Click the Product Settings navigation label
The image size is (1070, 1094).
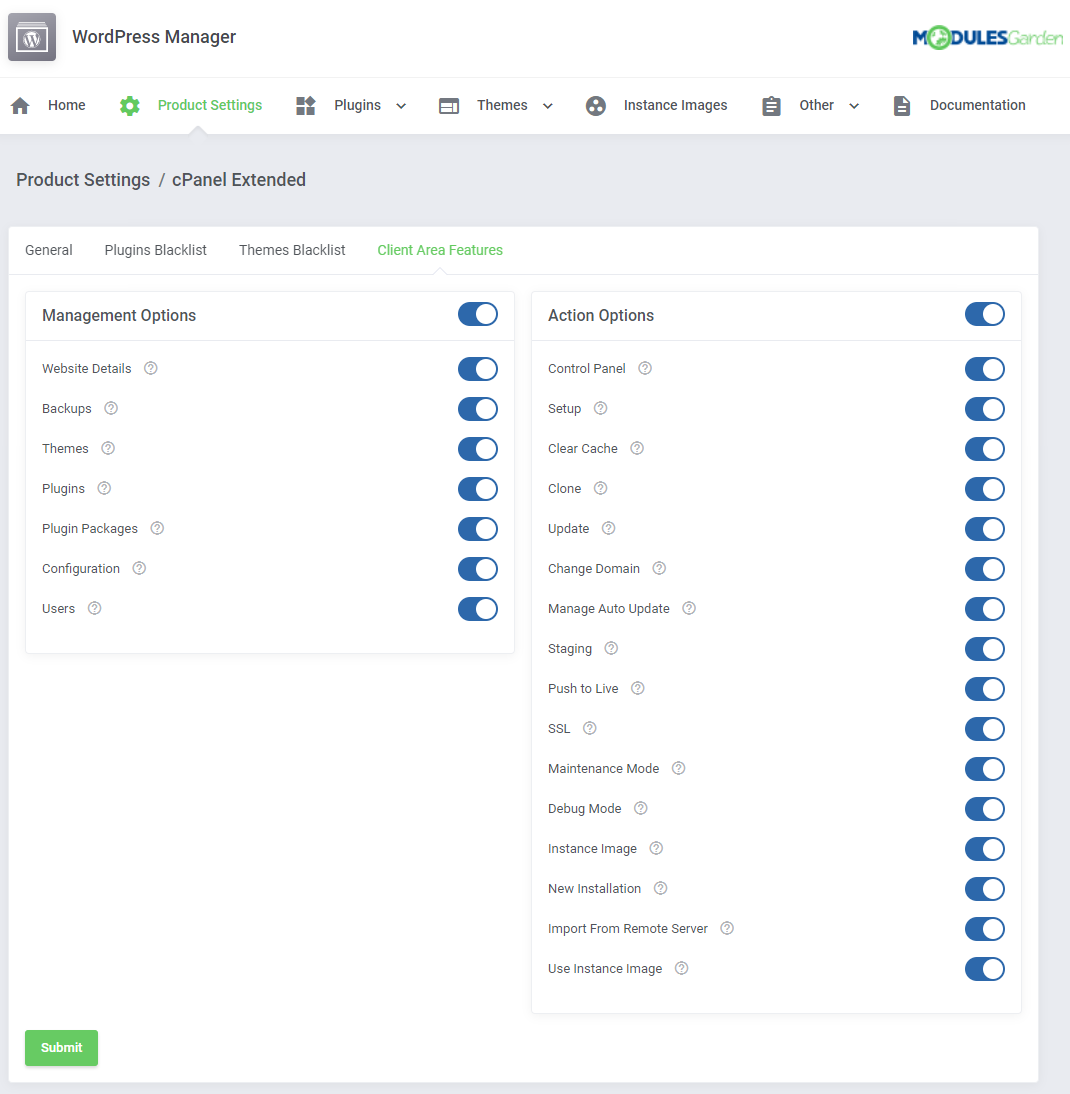click(x=210, y=105)
